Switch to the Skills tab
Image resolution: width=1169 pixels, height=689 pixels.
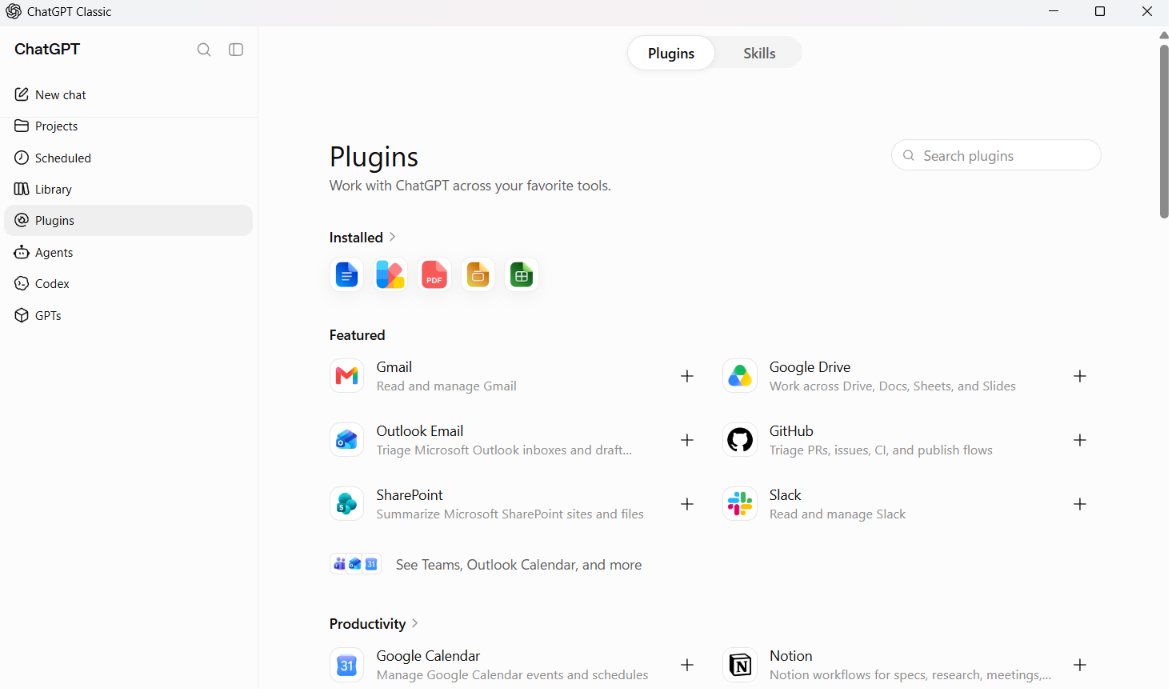coord(759,53)
